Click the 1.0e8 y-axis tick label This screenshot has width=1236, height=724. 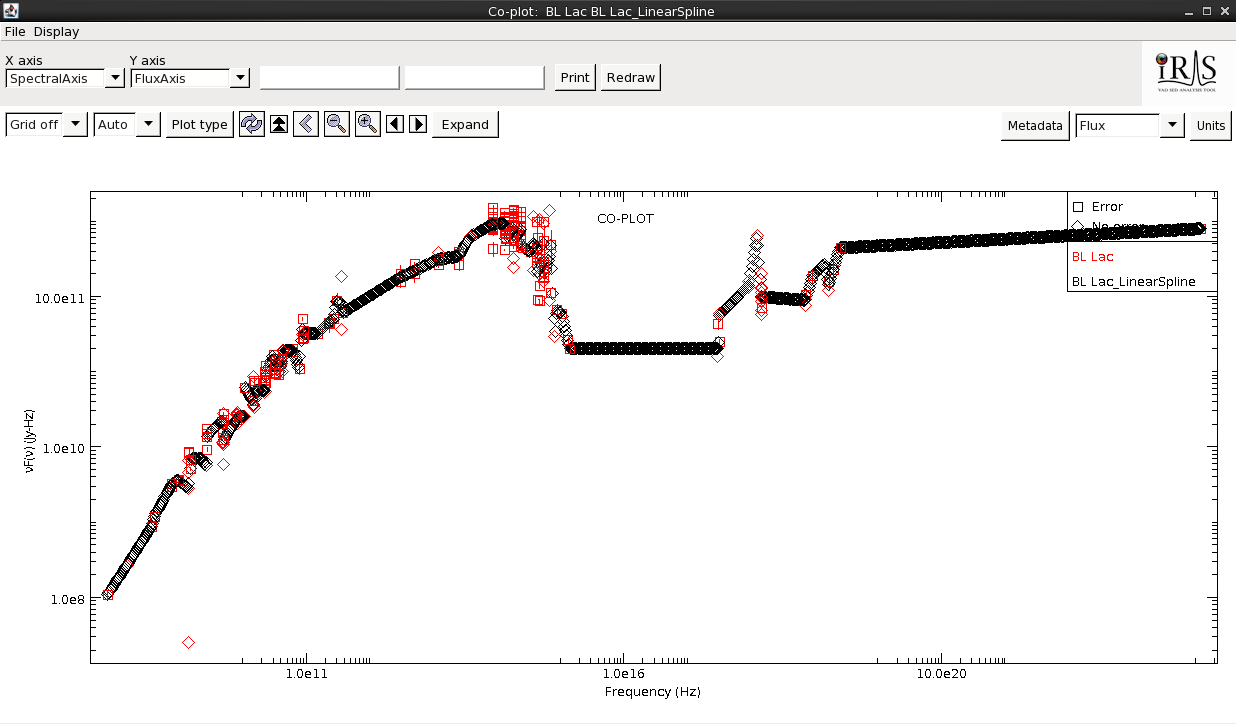point(67,599)
